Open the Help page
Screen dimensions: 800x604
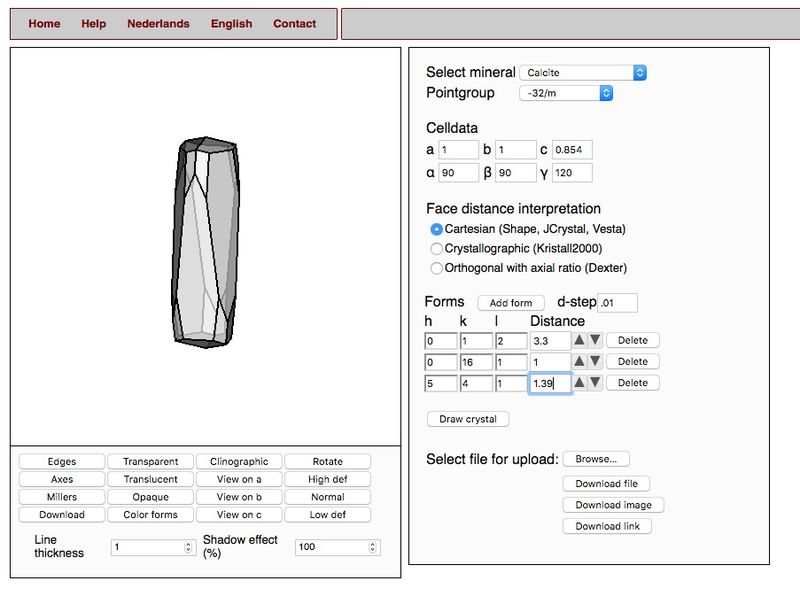94,23
